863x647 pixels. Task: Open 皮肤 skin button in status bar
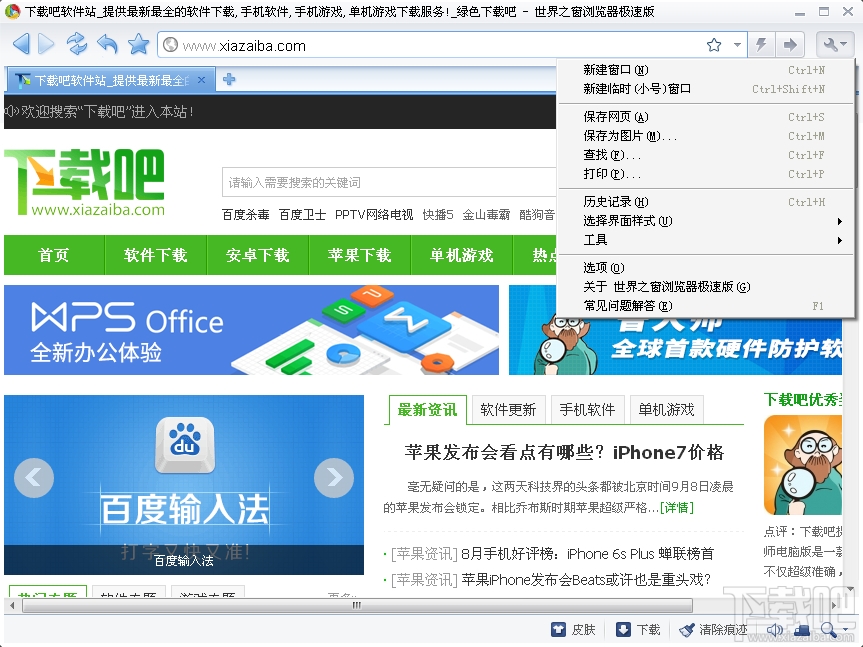pyautogui.click(x=573, y=629)
